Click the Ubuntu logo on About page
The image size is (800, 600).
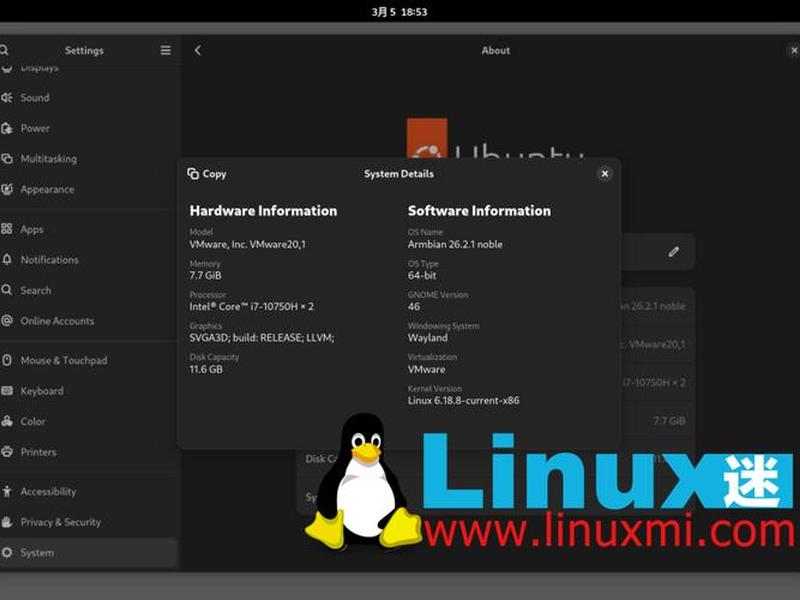(495, 138)
